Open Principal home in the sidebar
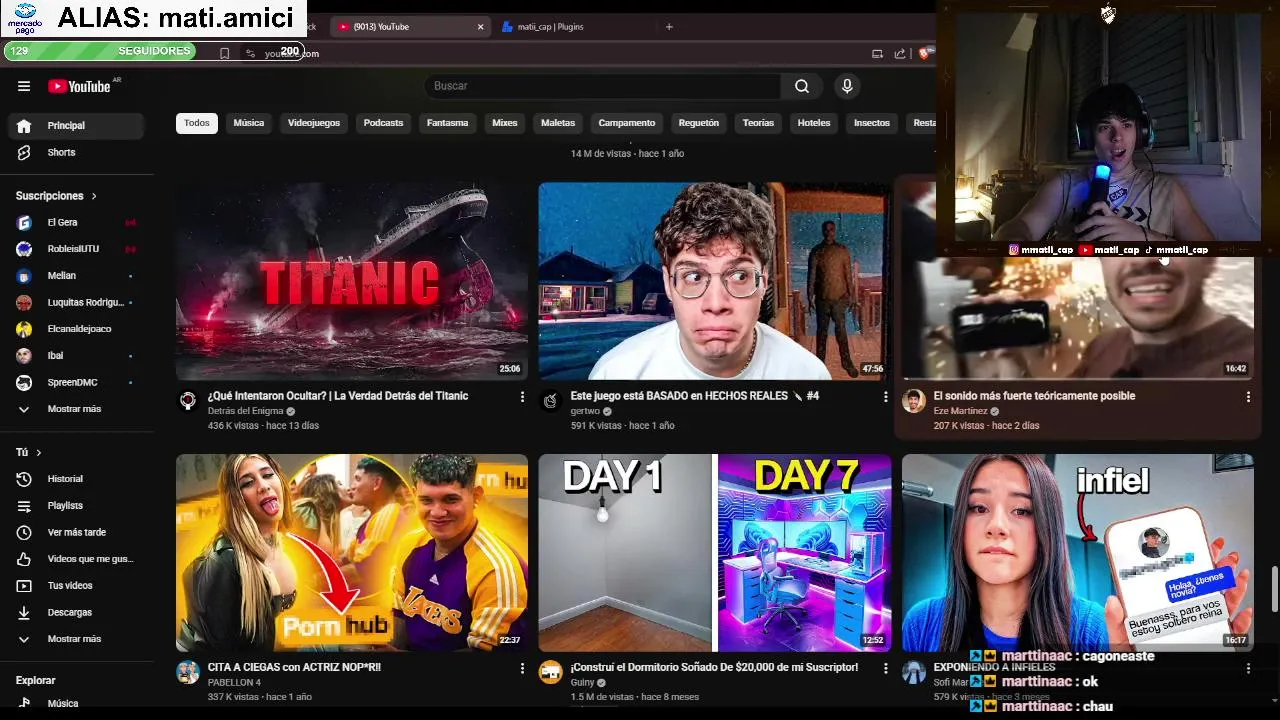Screen dimensions: 1280x720 click(x=77, y=126)
